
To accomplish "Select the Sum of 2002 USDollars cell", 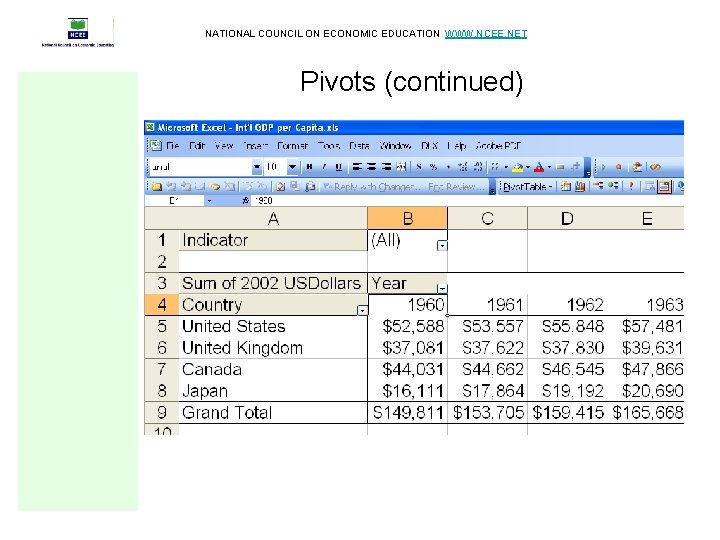I will coord(273,283).
